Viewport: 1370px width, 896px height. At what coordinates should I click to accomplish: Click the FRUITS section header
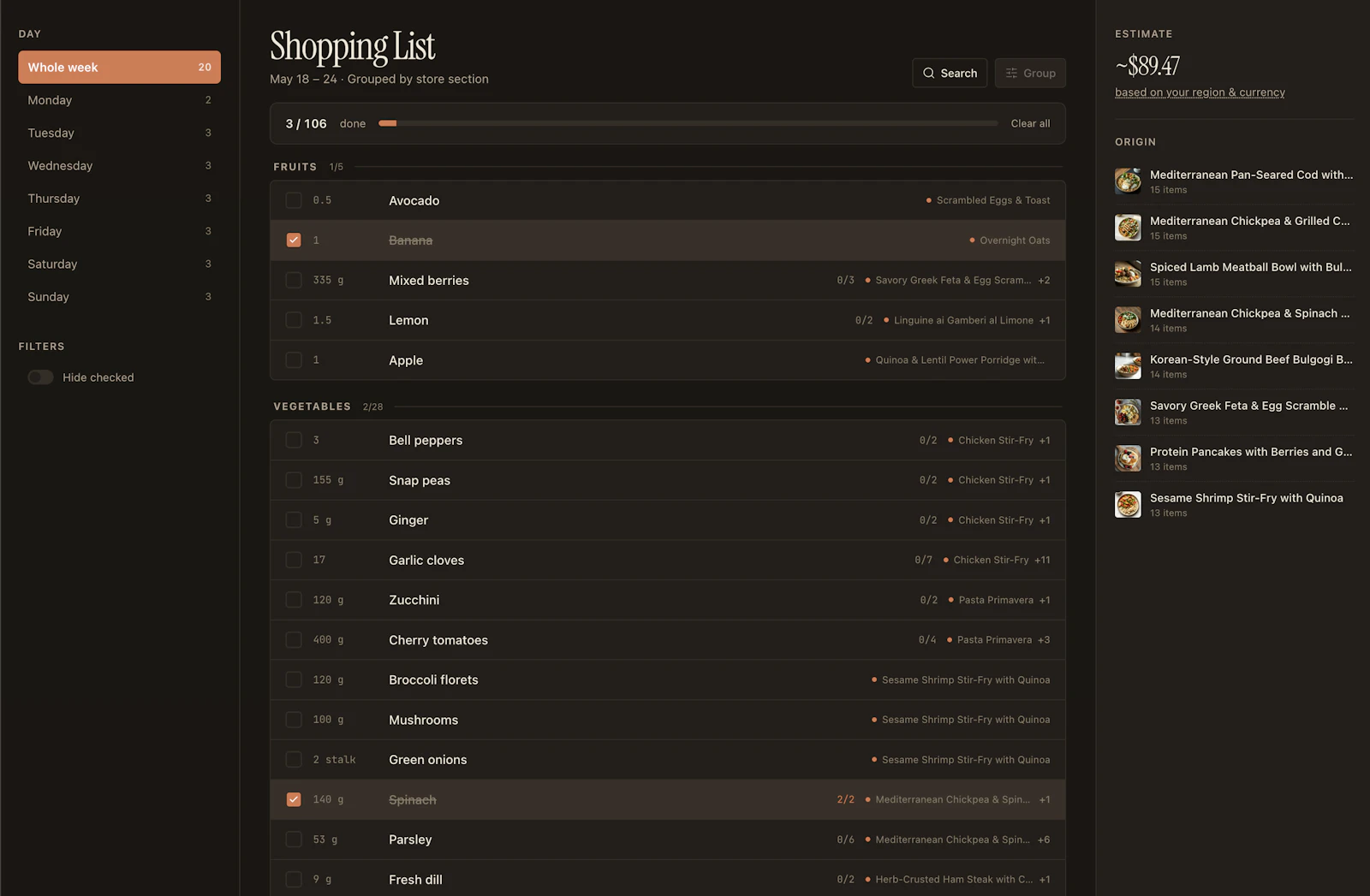point(295,167)
